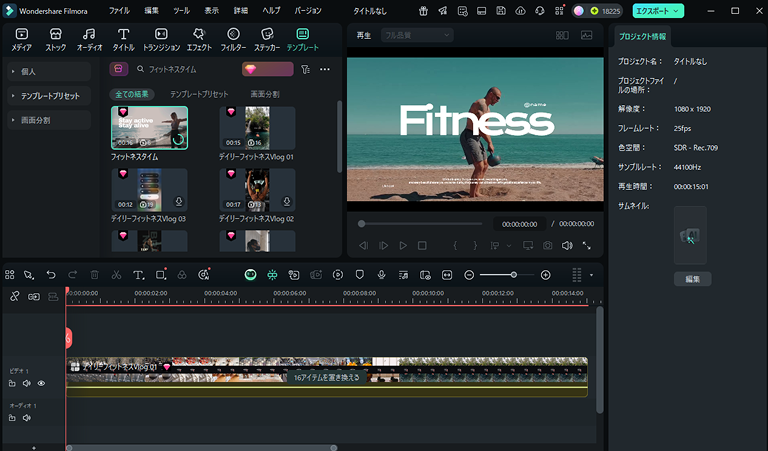Screen dimensions: 768x451
Task: Expand the テンプレートプリセット sidebar category
Action: [49, 96]
